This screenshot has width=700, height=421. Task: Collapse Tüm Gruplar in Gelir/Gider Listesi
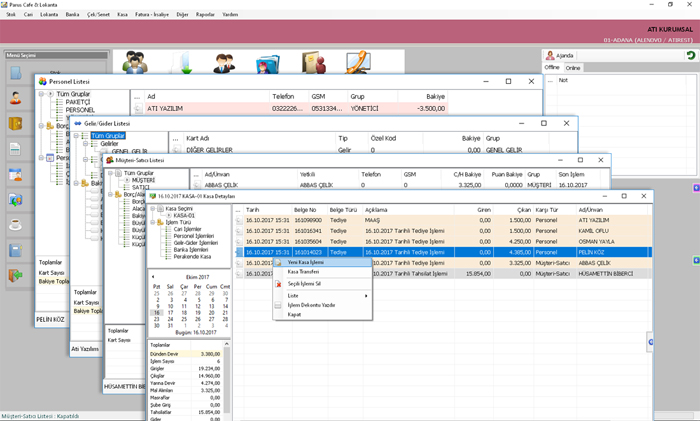(x=76, y=135)
